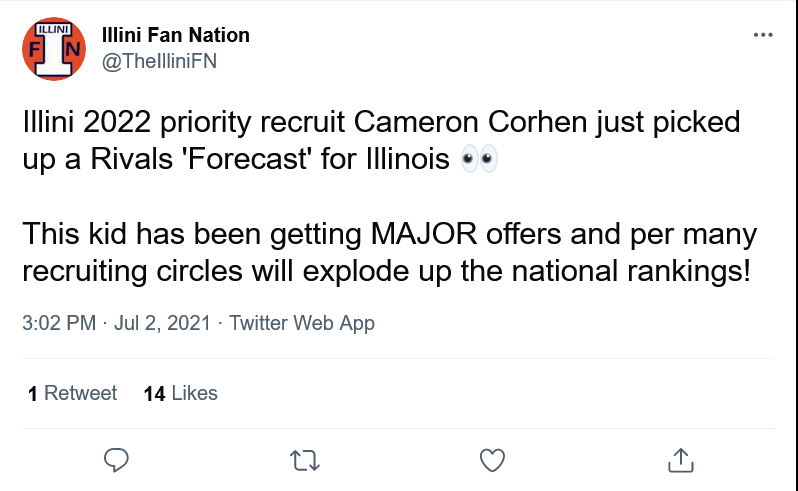Click the Illini Fan Nation profile avatar
Image resolution: width=798 pixels, height=491 pixels.
pos(54,47)
